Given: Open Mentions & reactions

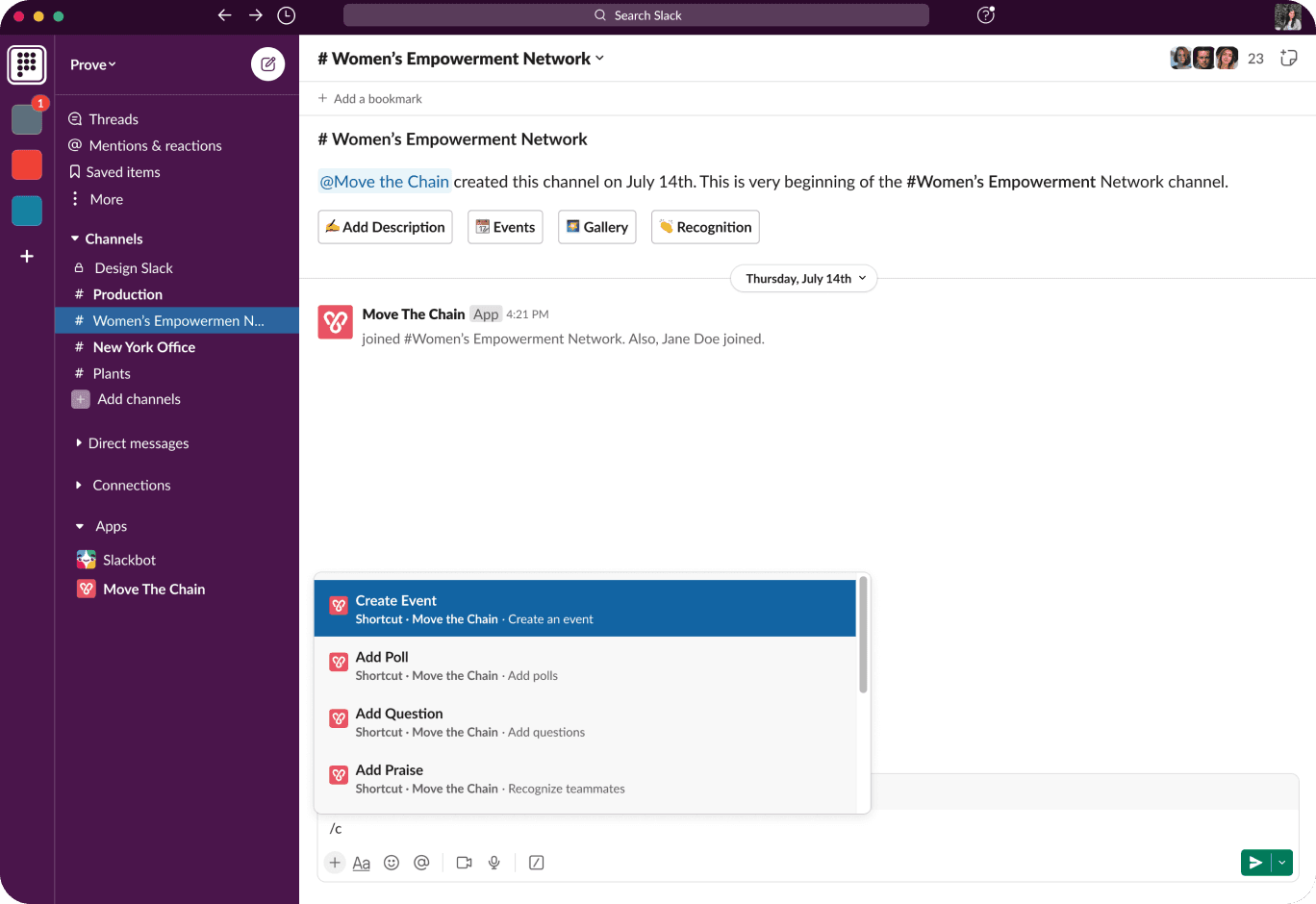Looking at the screenshot, I should coord(144,145).
